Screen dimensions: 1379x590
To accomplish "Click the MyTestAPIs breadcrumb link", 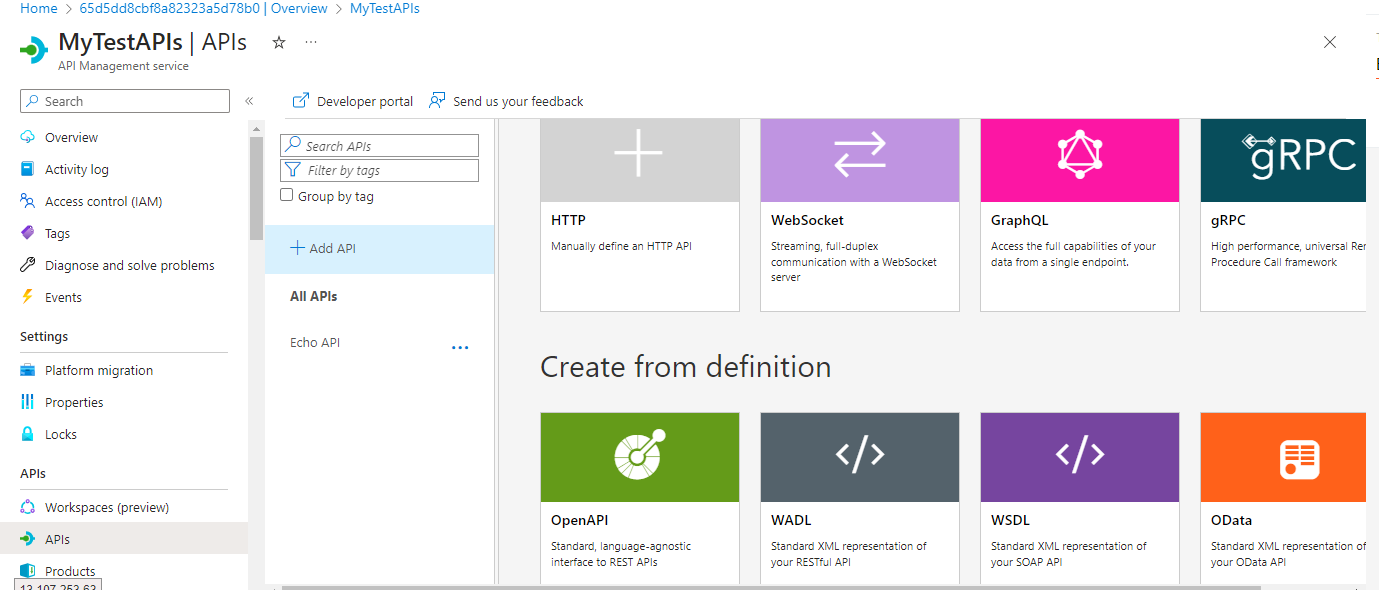I will coord(385,8).
